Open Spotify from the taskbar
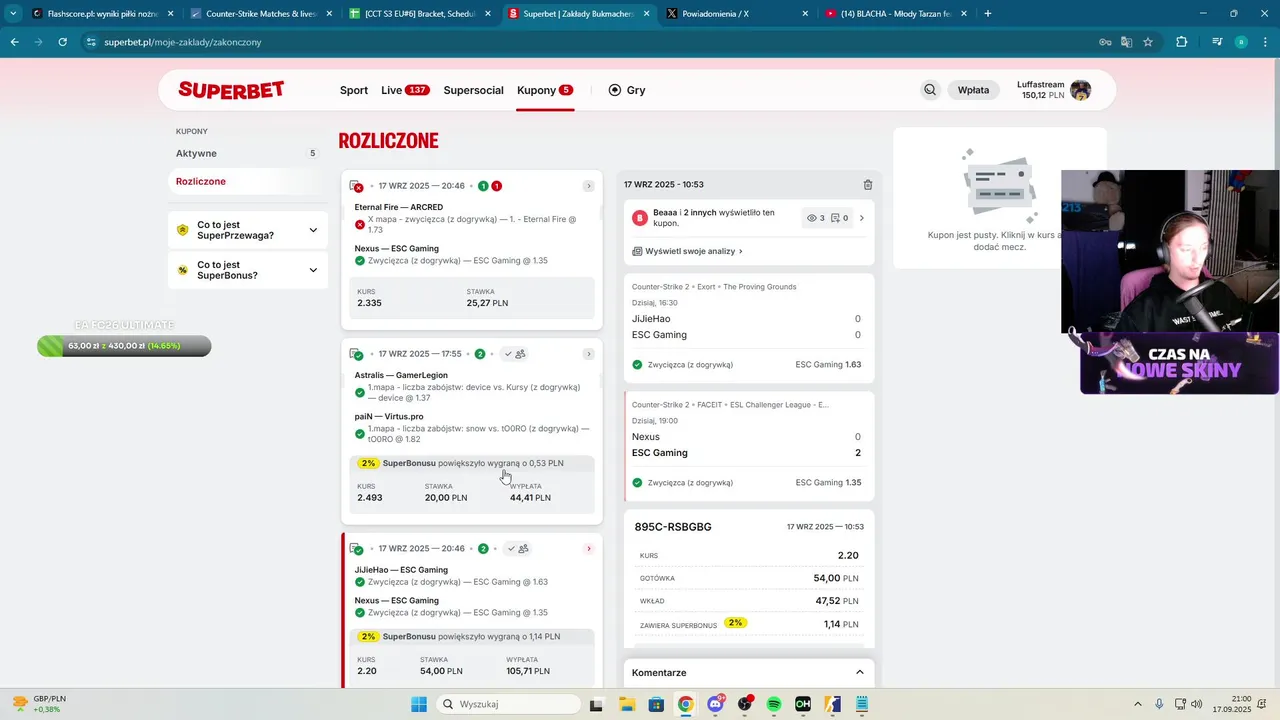Viewport: 1280px width, 720px height. coord(773,704)
